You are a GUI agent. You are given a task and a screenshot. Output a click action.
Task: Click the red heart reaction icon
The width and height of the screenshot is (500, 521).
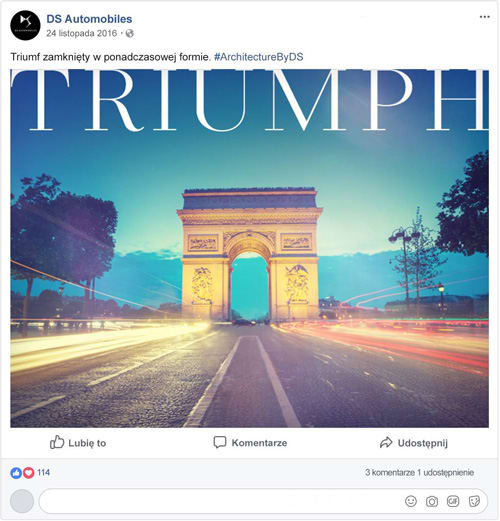click(29, 473)
